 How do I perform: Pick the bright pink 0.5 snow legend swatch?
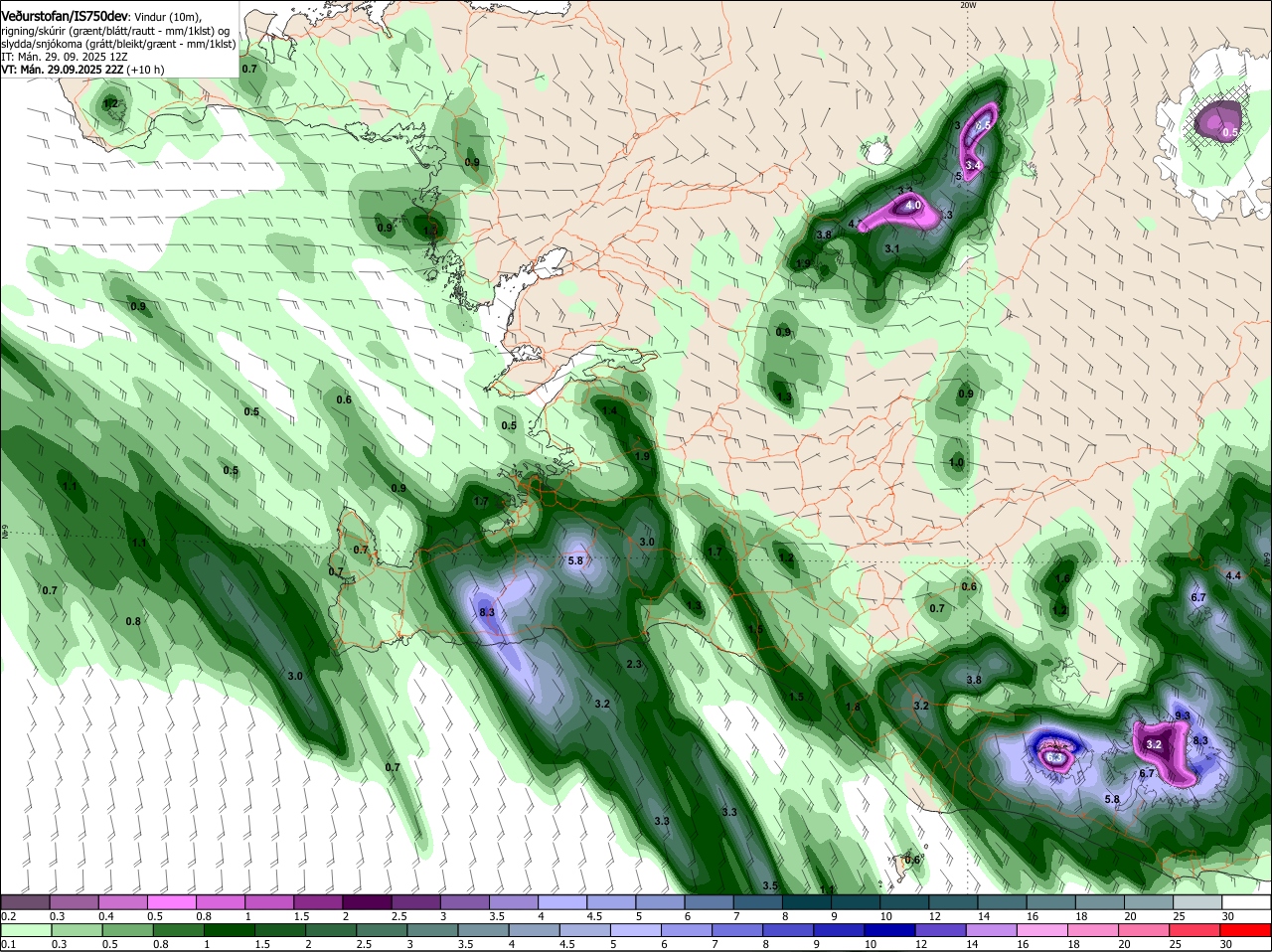coord(171,902)
